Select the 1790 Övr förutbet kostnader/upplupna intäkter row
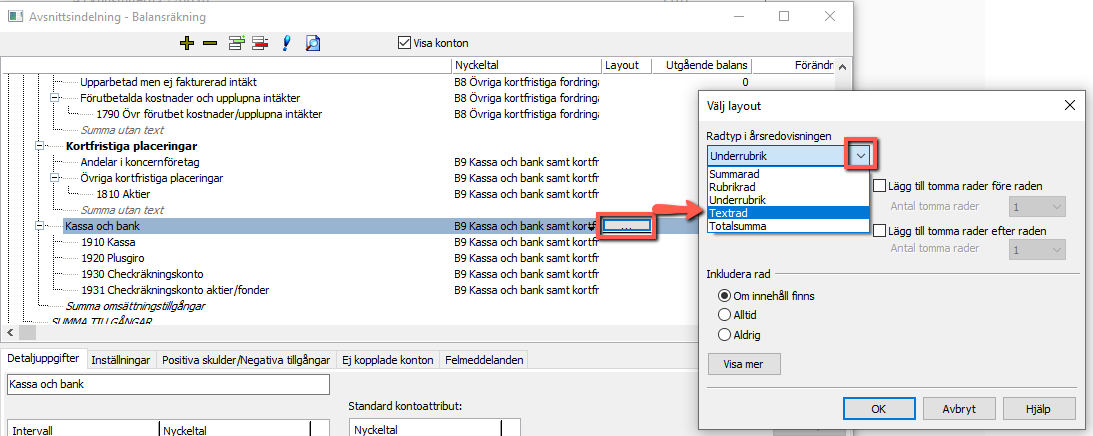The width and height of the screenshot is (1093, 436). (208, 114)
